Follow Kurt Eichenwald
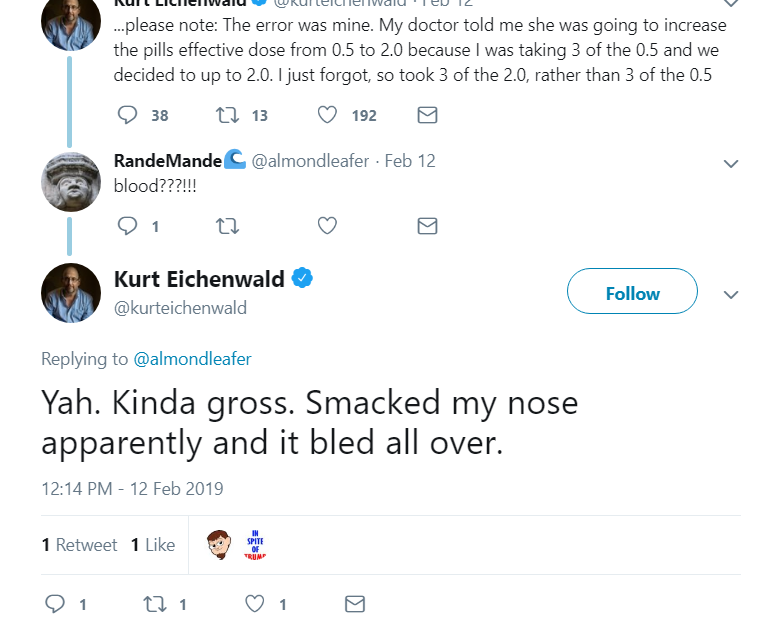The width and height of the screenshot is (758, 636). (x=632, y=291)
